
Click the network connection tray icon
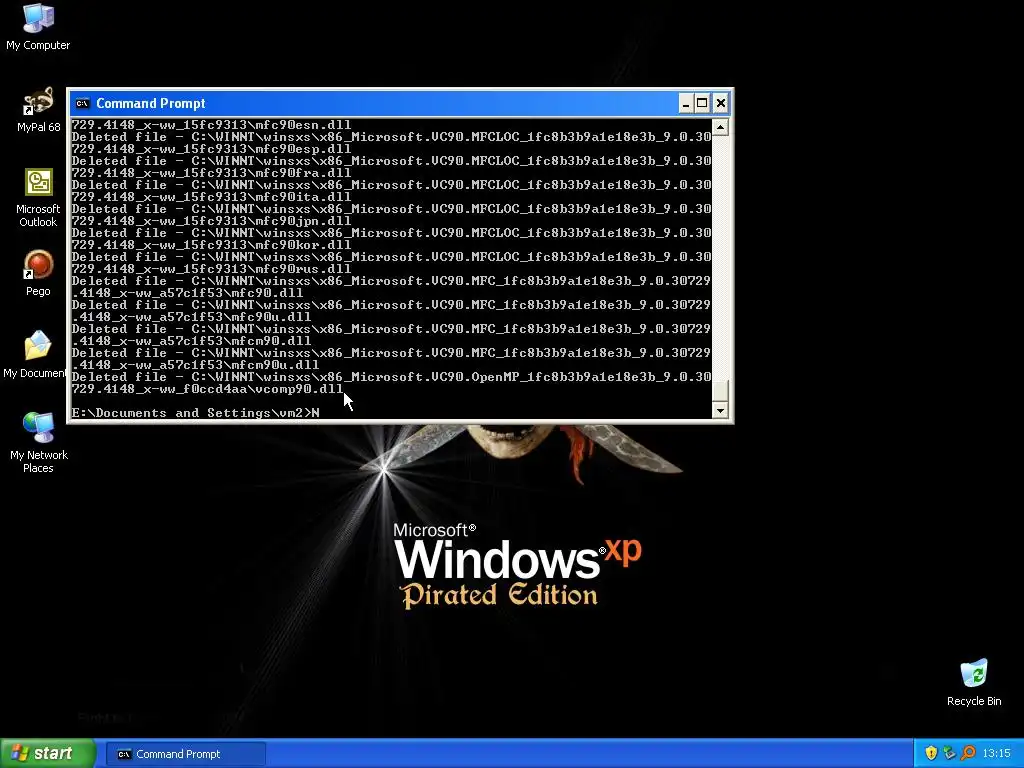point(950,753)
